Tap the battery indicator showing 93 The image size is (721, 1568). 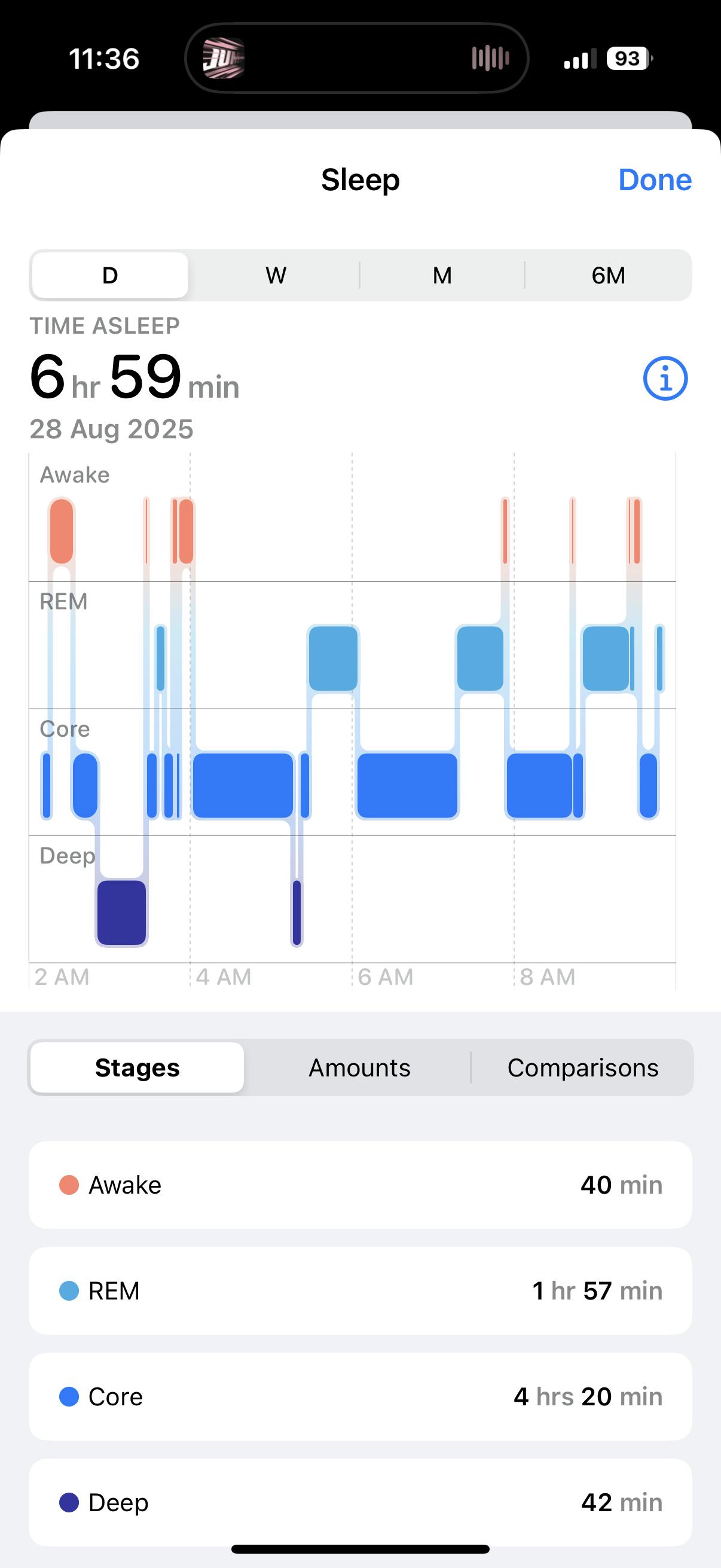click(629, 59)
